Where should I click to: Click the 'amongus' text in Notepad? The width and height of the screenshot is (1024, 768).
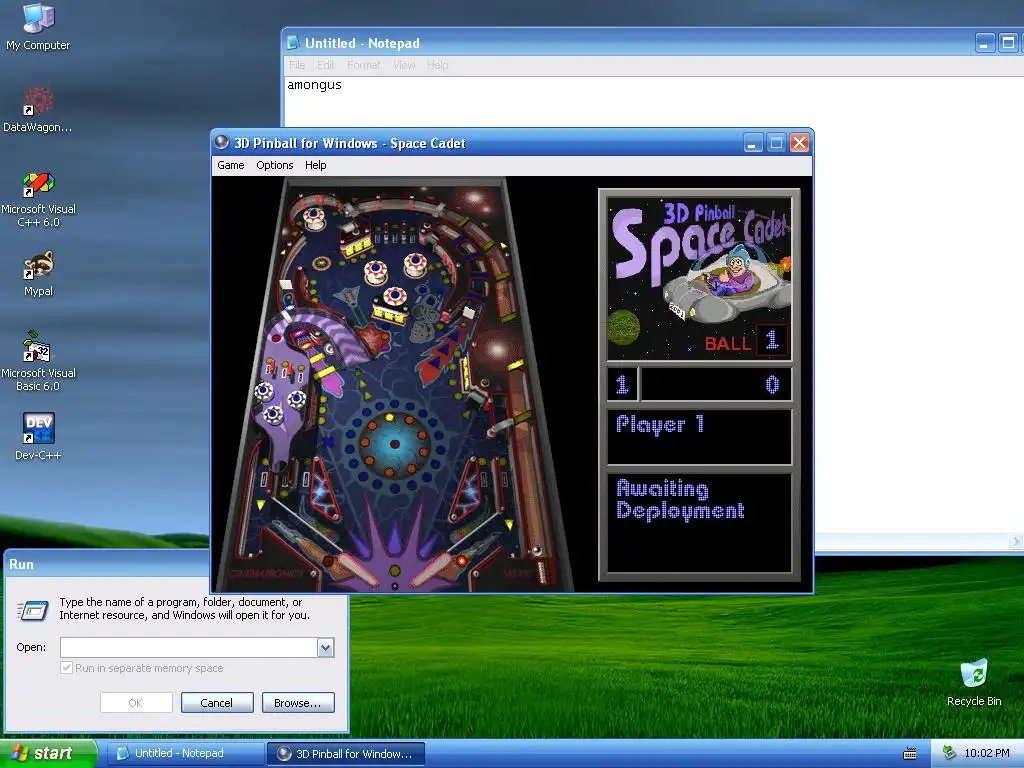coord(314,85)
